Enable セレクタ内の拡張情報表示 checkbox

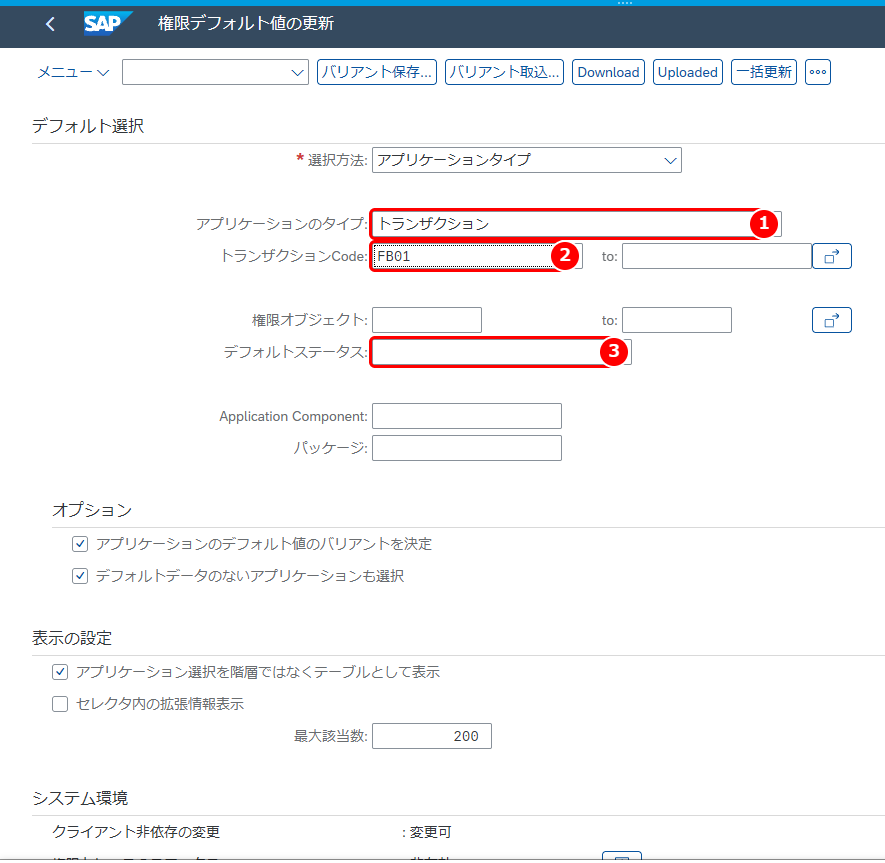pyautogui.click(x=60, y=704)
